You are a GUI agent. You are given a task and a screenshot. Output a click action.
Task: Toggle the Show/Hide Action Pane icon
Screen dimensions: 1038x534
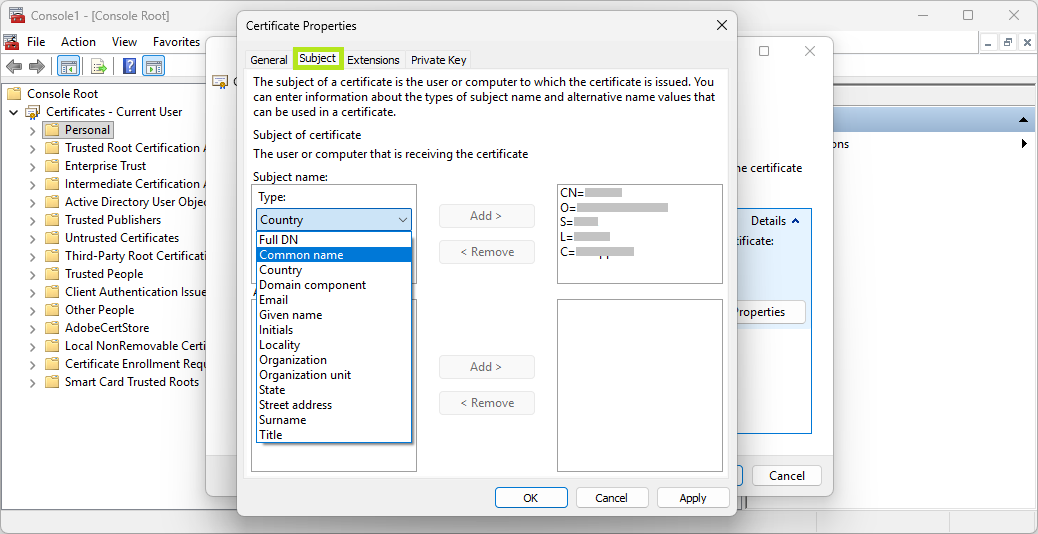(x=153, y=67)
